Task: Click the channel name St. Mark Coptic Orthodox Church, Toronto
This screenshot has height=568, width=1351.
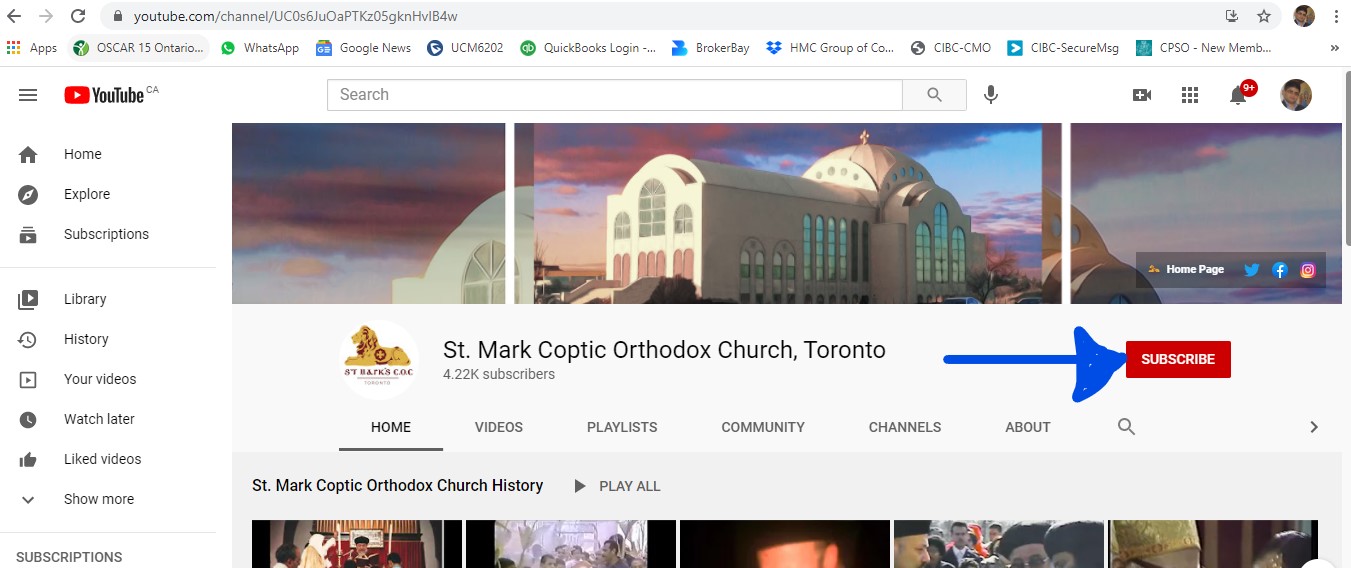Action: [x=664, y=350]
